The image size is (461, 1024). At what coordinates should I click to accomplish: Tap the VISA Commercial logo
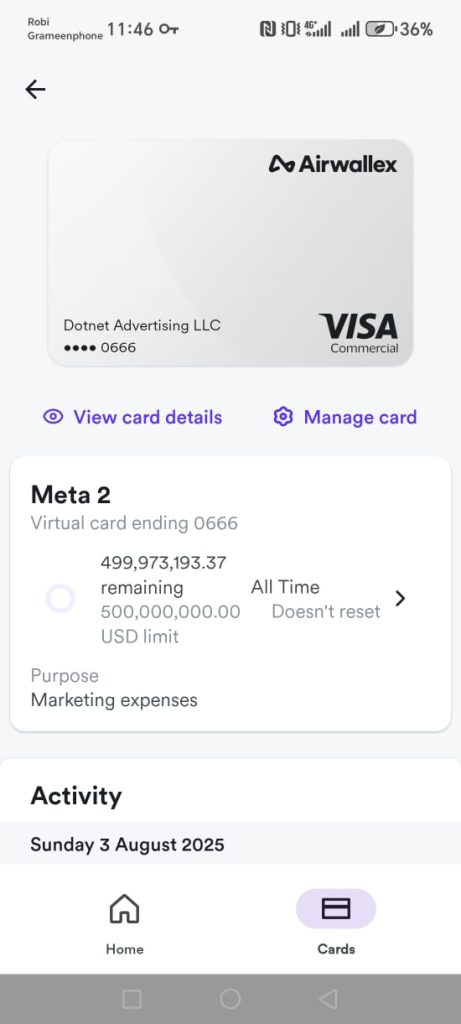pyautogui.click(x=358, y=333)
